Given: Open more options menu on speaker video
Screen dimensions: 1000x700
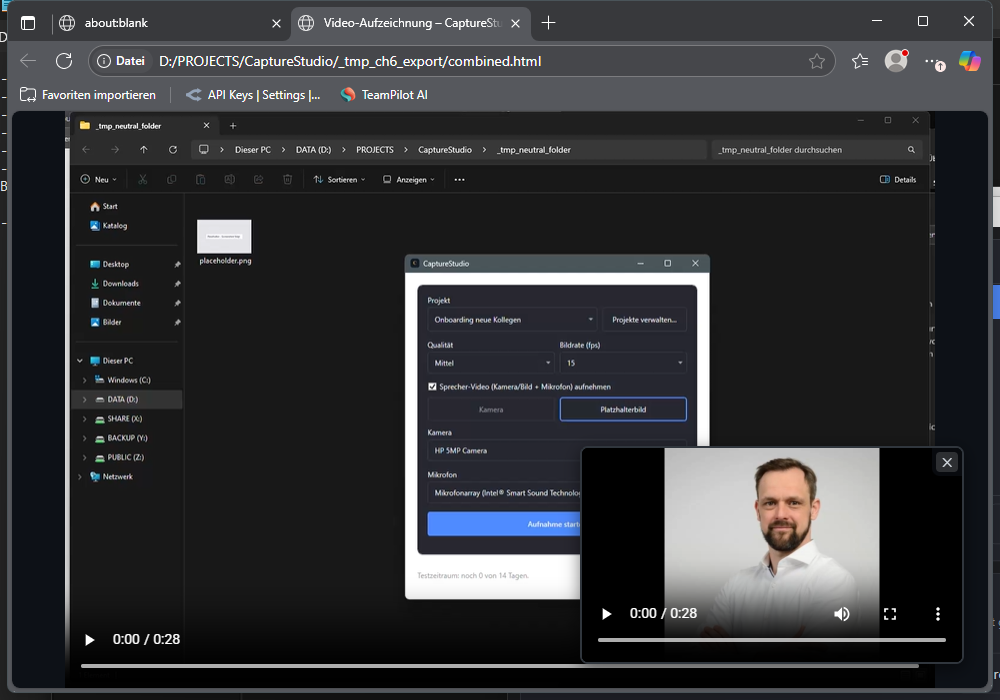Looking at the screenshot, I should pos(938,613).
